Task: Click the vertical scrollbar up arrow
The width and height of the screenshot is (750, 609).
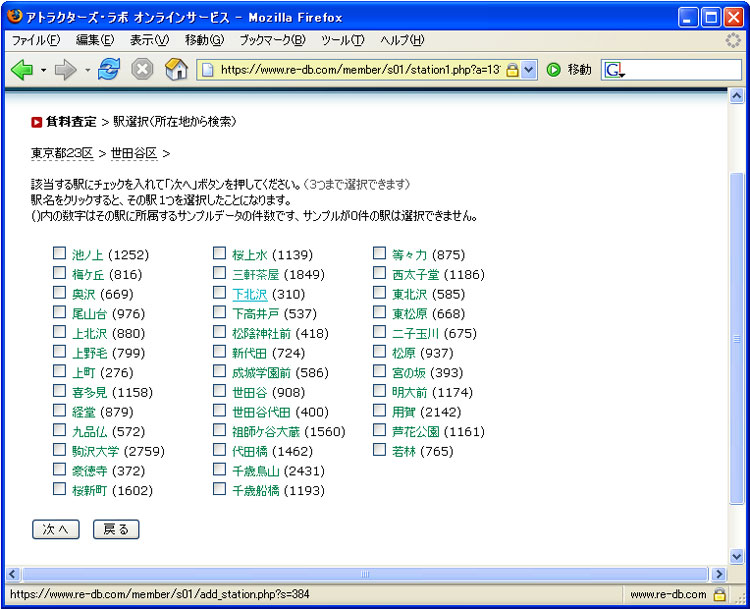Action: pyautogui.click(x=737, y=96)
